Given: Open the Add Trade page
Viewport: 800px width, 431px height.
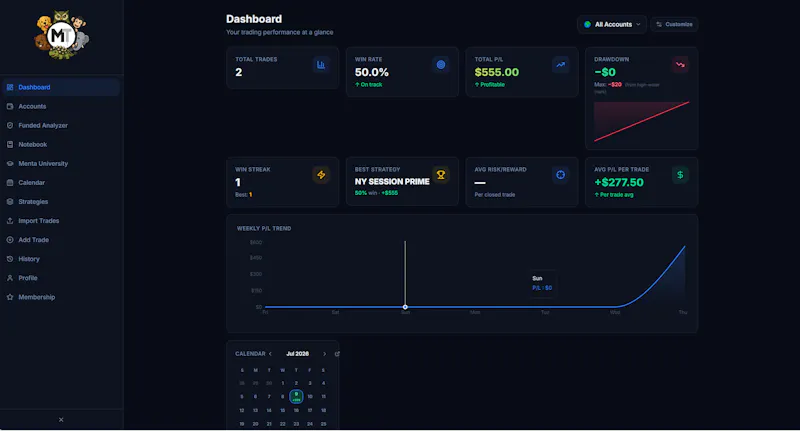Looking at the screenshot, I should [x=61, y=240].
